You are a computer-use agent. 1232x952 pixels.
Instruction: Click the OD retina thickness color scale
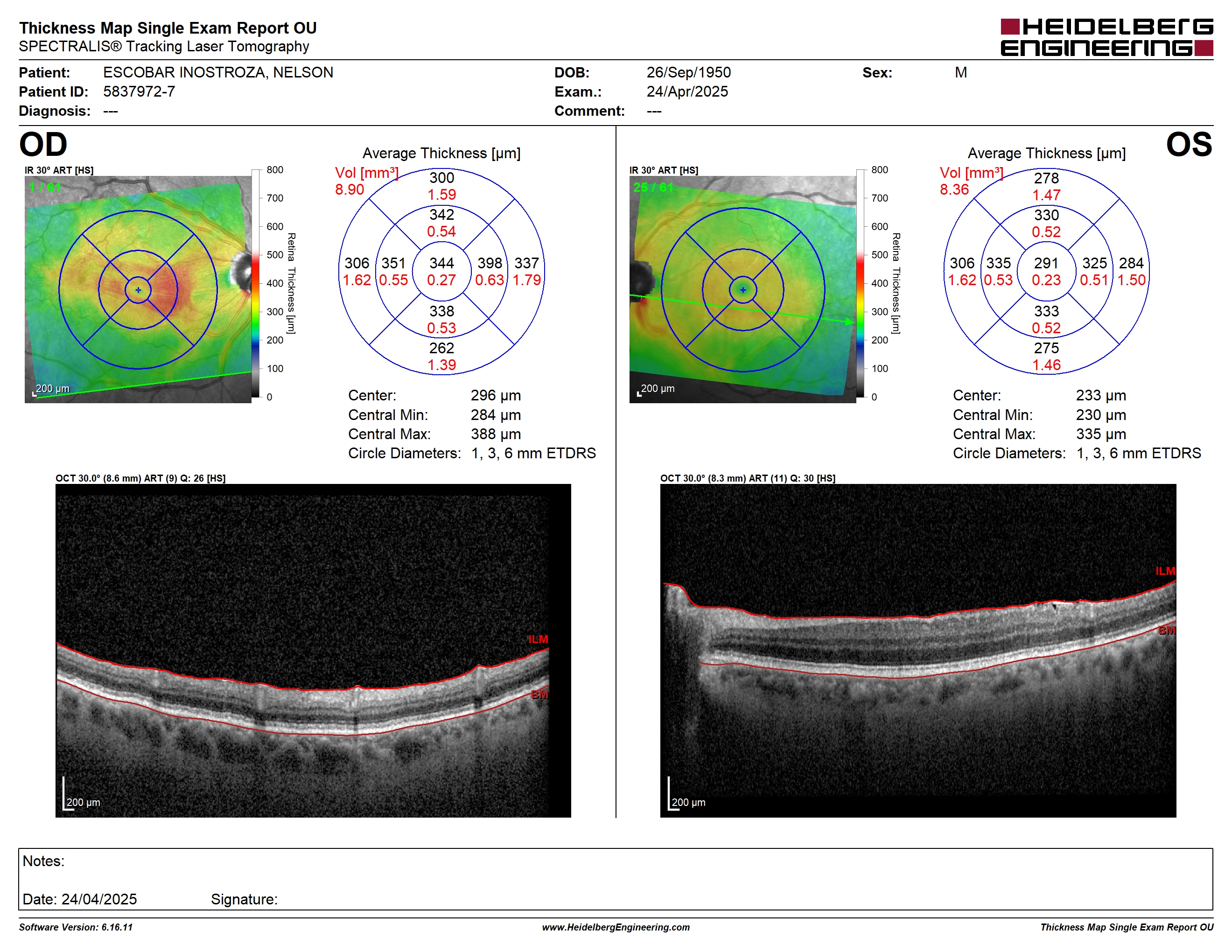click(256, 283)
